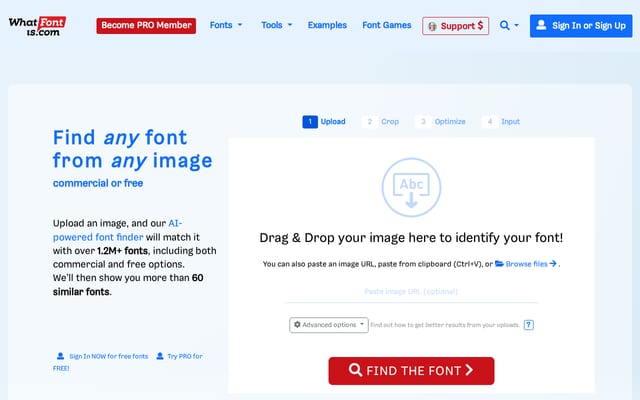Click the Abc upload drop icon
This screenshot has height=400, width=640.
pos(411,187)
